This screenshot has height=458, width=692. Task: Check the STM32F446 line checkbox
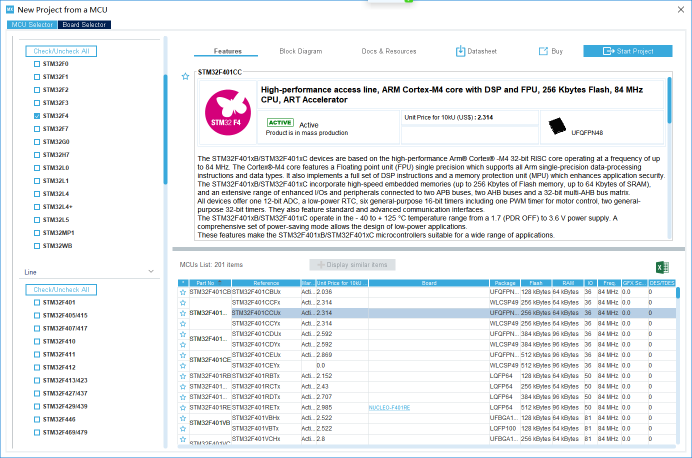[37, 420]
